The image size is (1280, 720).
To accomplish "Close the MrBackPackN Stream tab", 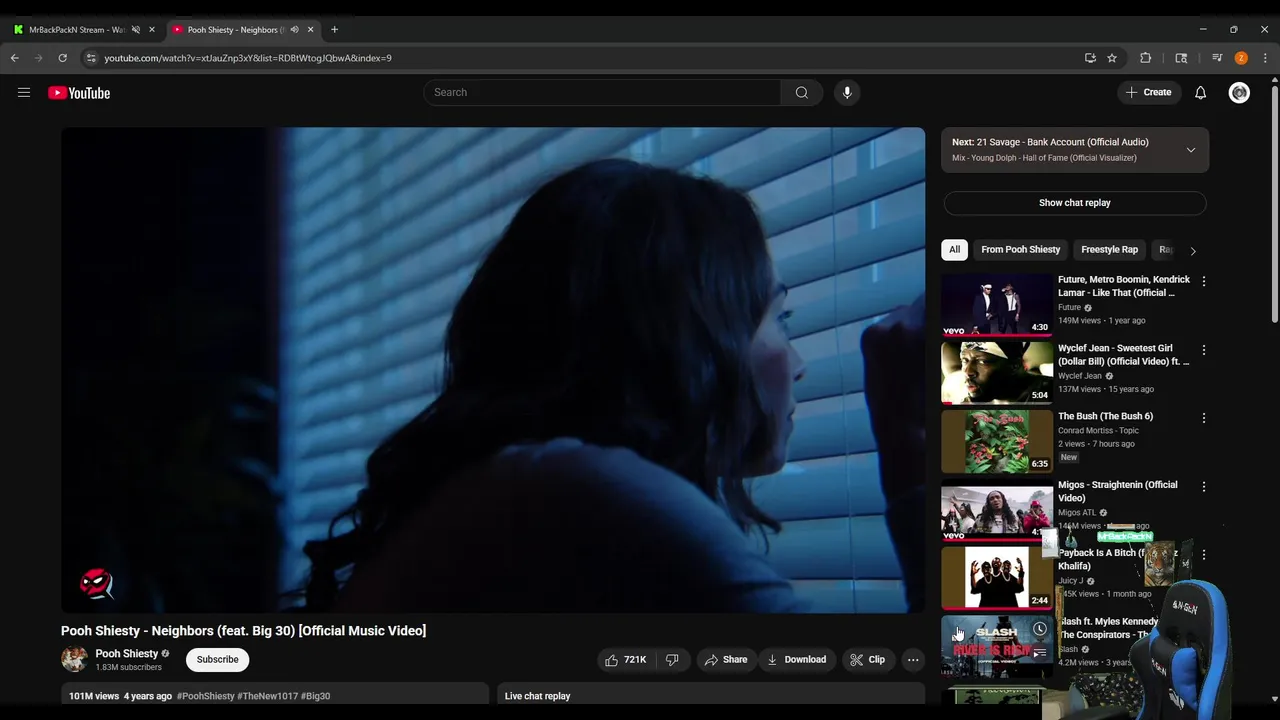I will tap(152, 30).
